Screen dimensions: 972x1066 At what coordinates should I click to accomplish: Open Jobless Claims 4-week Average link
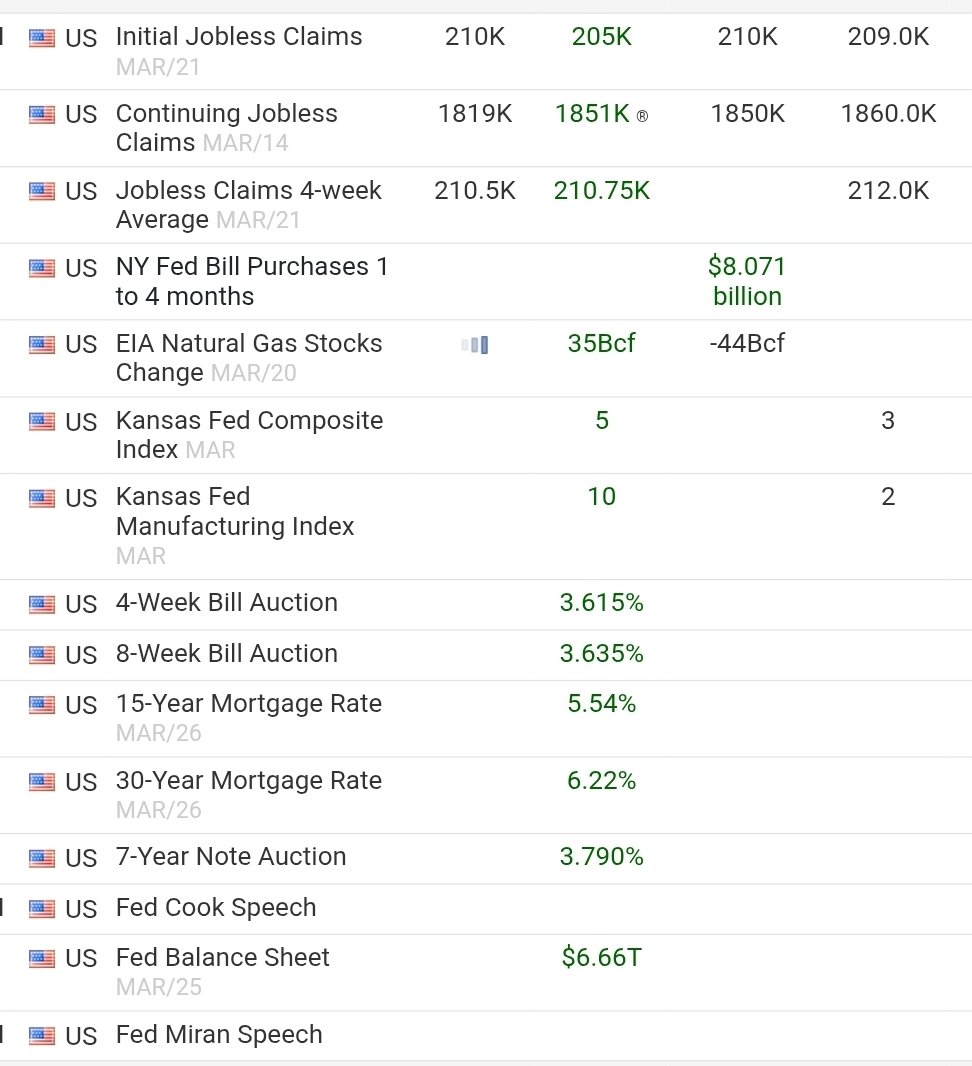coord(249,205)
